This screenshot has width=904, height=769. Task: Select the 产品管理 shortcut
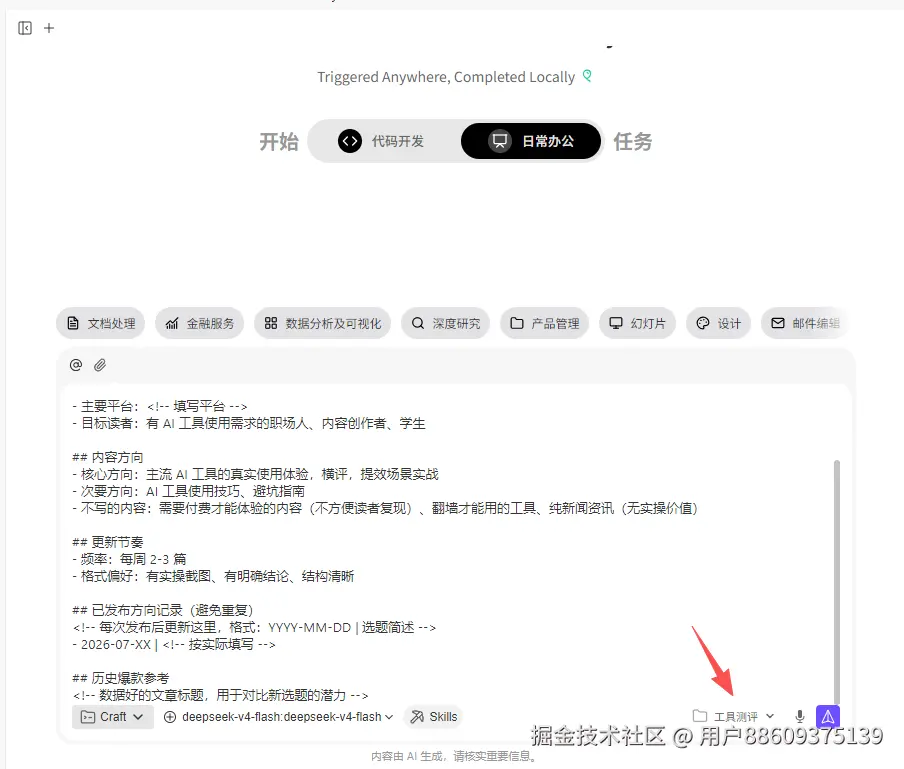(544, 323)
